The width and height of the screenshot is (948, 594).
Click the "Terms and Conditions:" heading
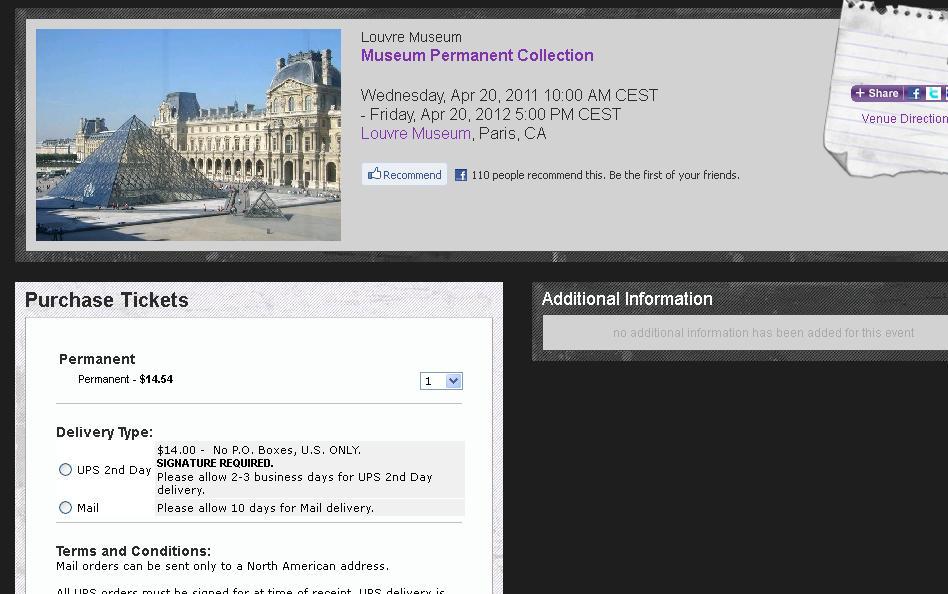tap(134, 551)
